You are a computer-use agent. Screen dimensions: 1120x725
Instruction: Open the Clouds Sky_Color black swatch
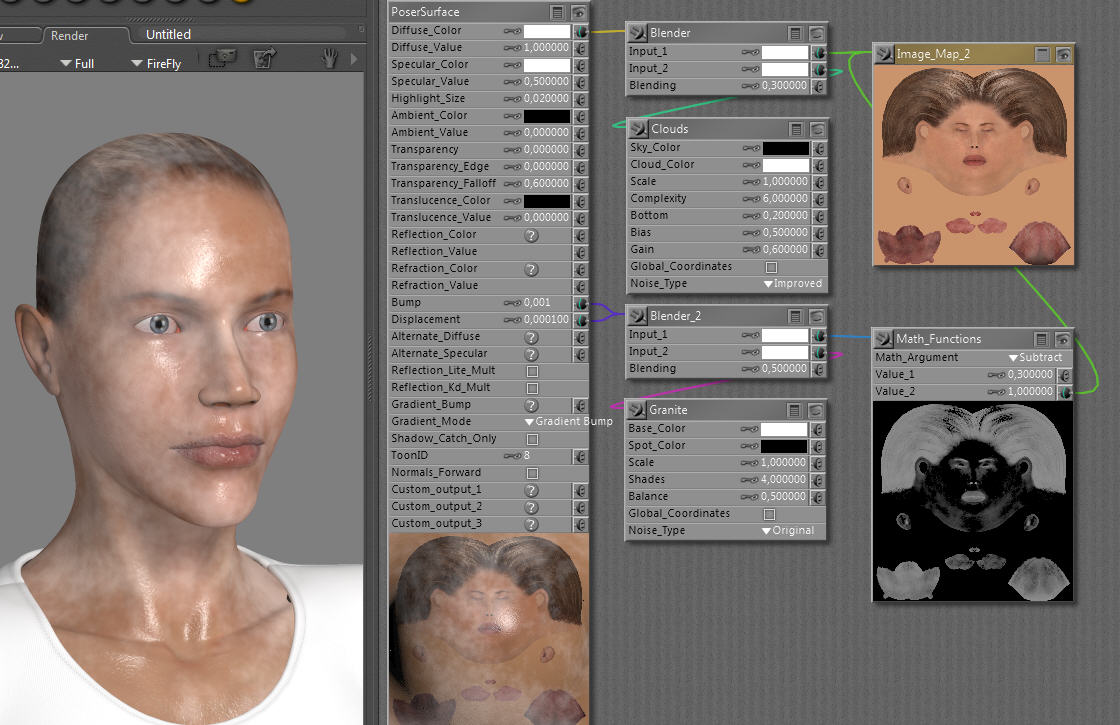click(x=785, y=147)
